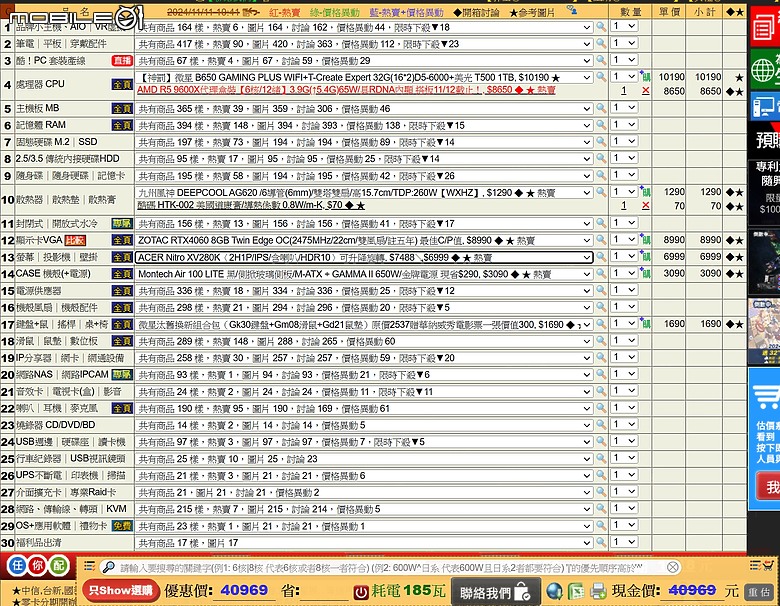The width and height of the screenshot is (780, 606).
Task: Change quantity dropdown for 顯示卡VGA row
Action: [624, 240]
